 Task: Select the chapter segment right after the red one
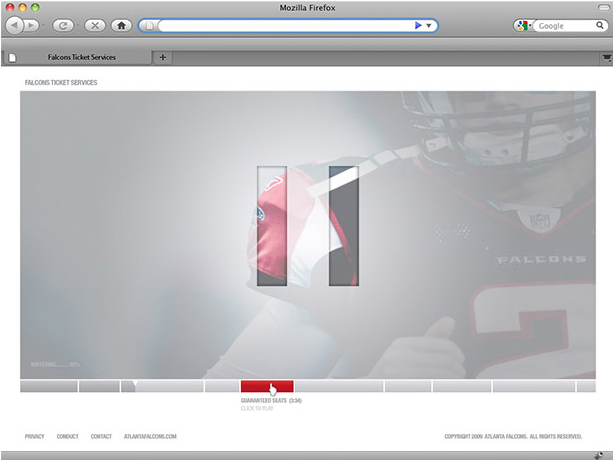coord(339,386)
